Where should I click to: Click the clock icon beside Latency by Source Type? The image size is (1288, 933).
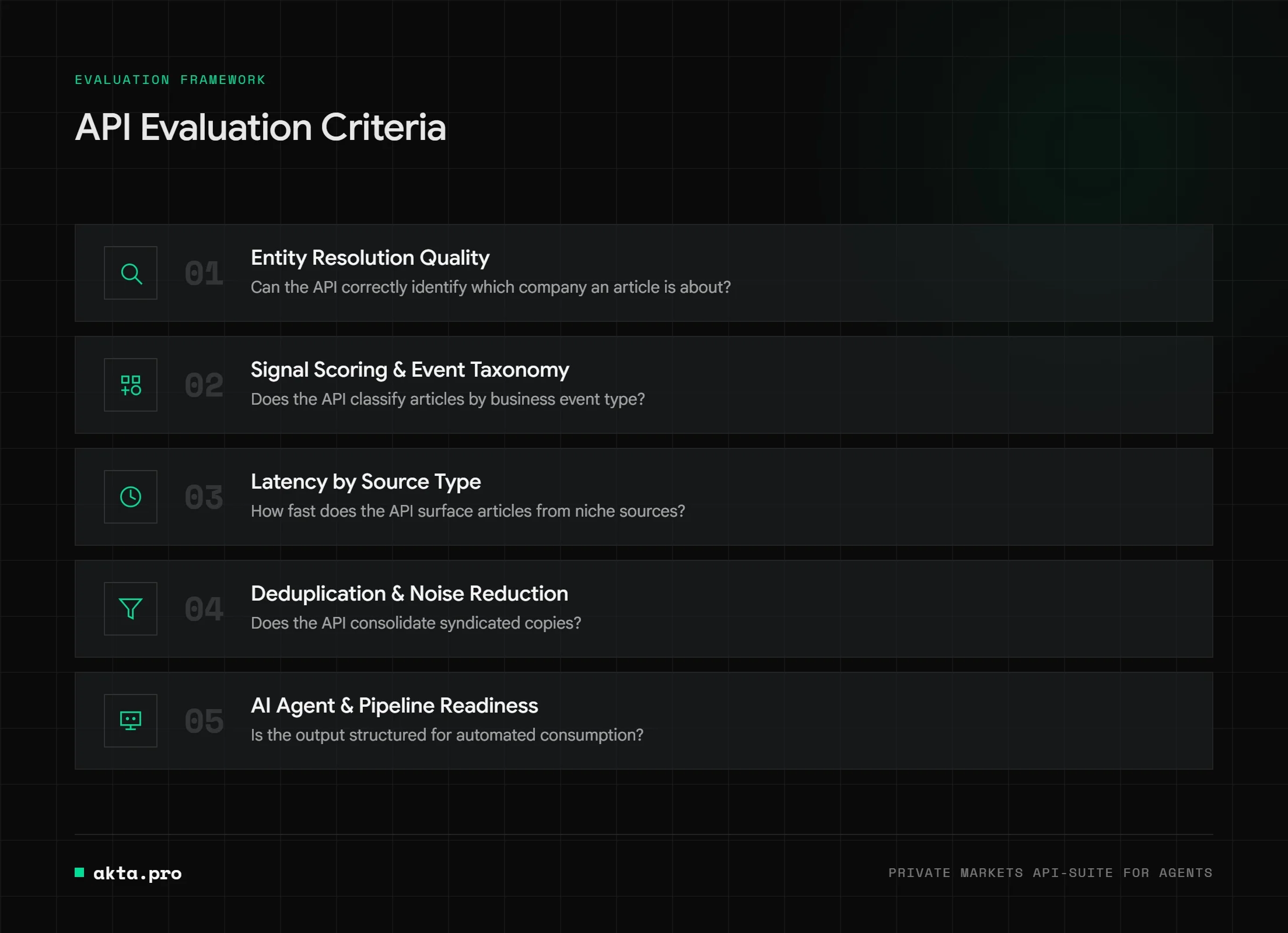tap(131, 497)
